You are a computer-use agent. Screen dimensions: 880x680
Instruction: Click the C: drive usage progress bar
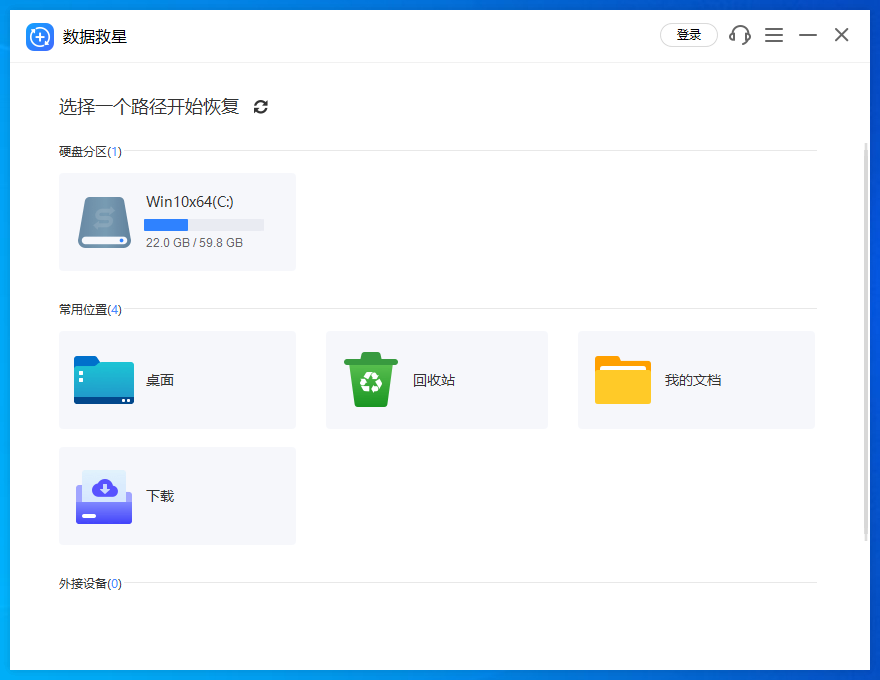[204, 225]
